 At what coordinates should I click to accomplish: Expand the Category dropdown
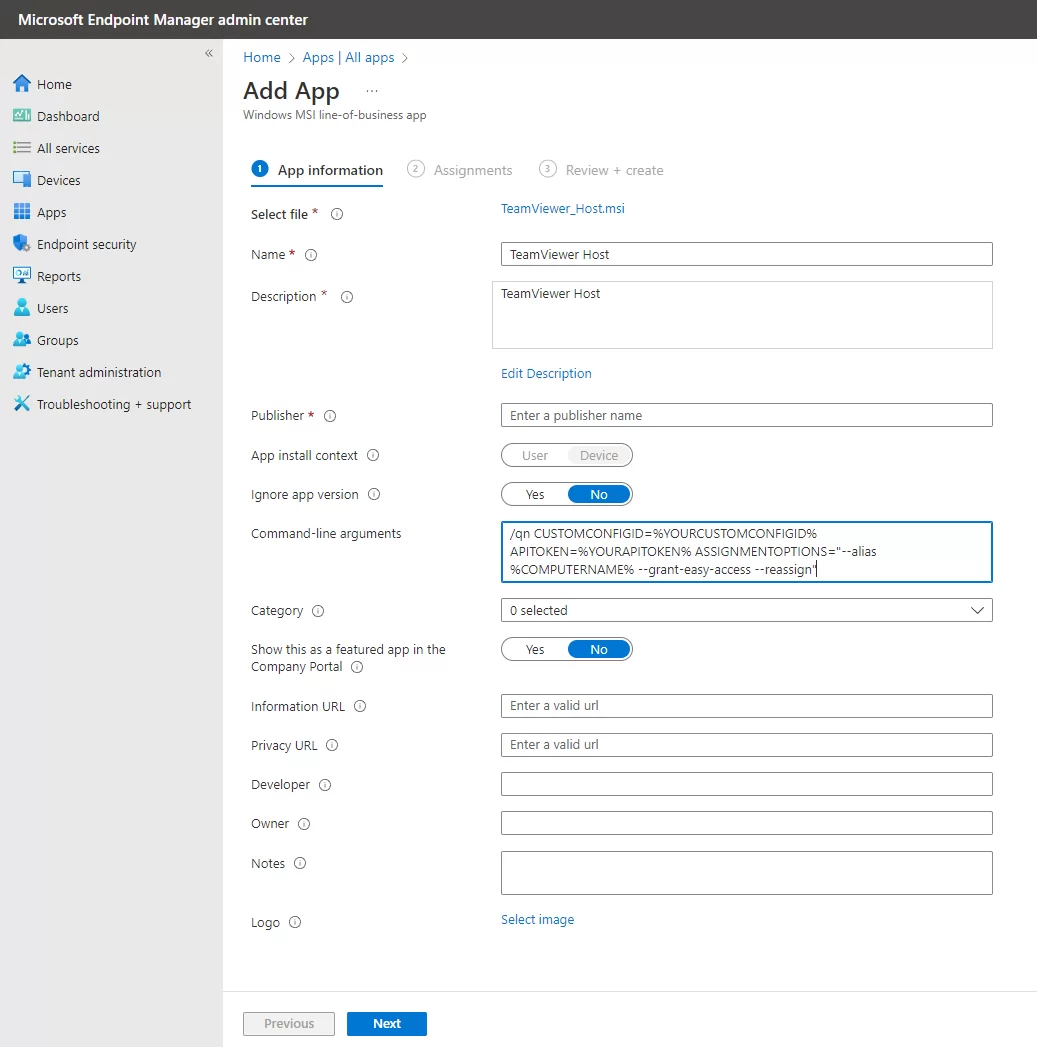point(746,610)
